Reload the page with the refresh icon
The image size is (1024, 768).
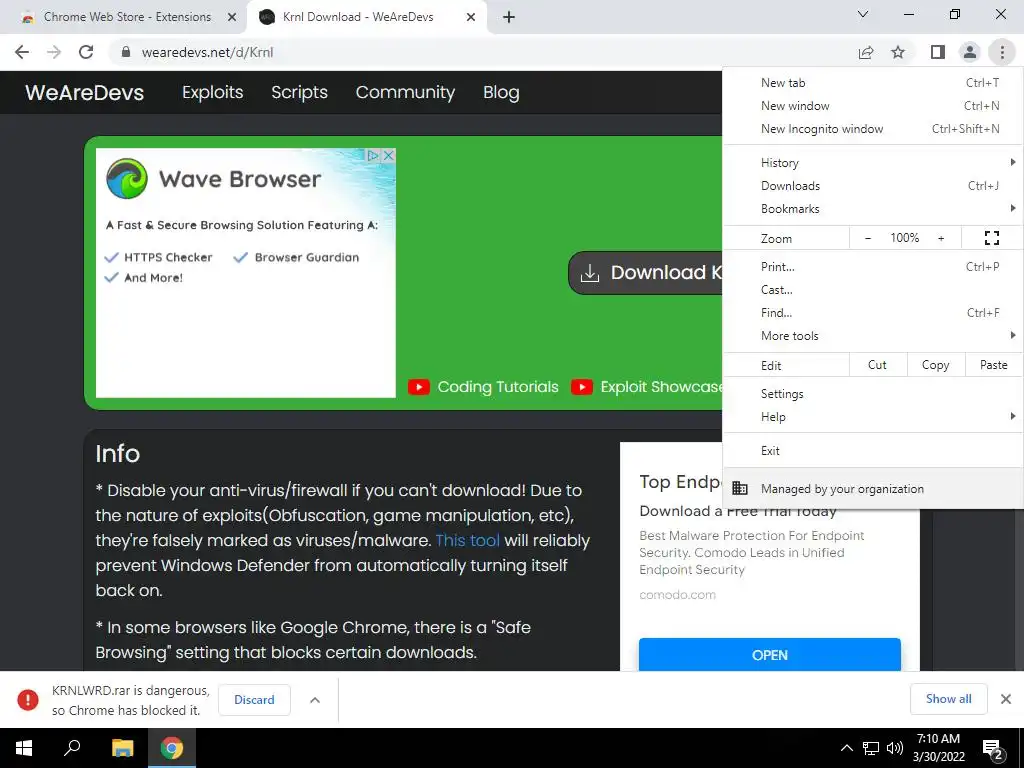point(86,52)
